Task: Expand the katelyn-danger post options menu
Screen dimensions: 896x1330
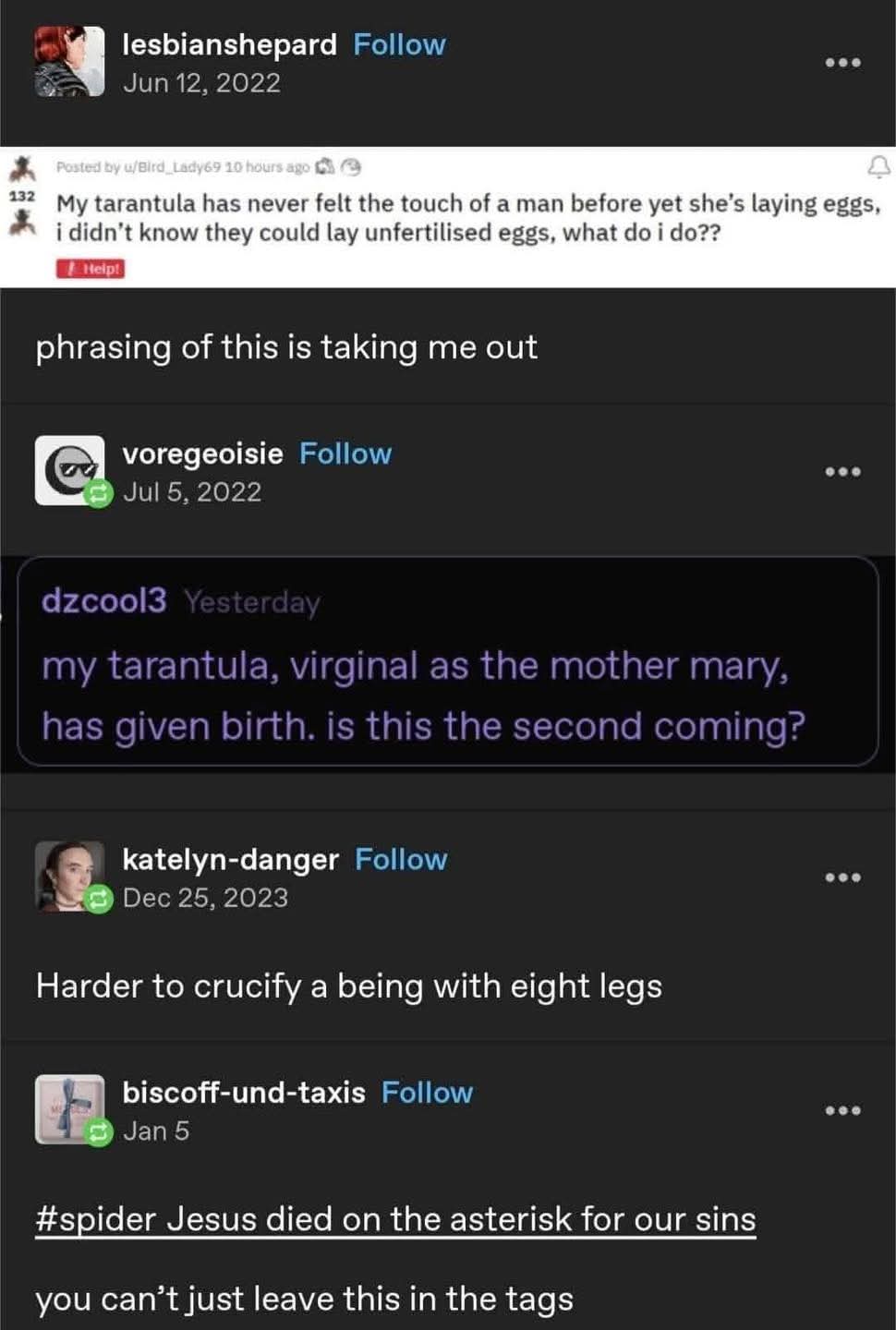Action: click(842, 877)
